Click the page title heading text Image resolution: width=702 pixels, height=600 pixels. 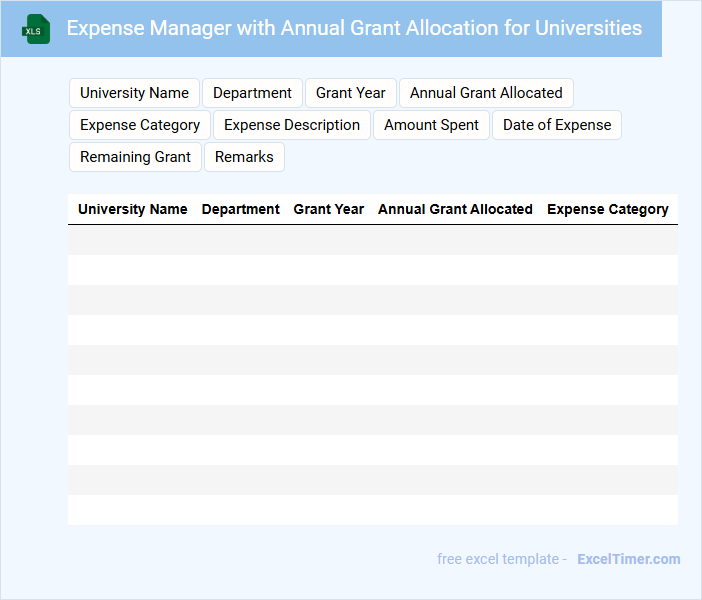[x=354, y=28]
